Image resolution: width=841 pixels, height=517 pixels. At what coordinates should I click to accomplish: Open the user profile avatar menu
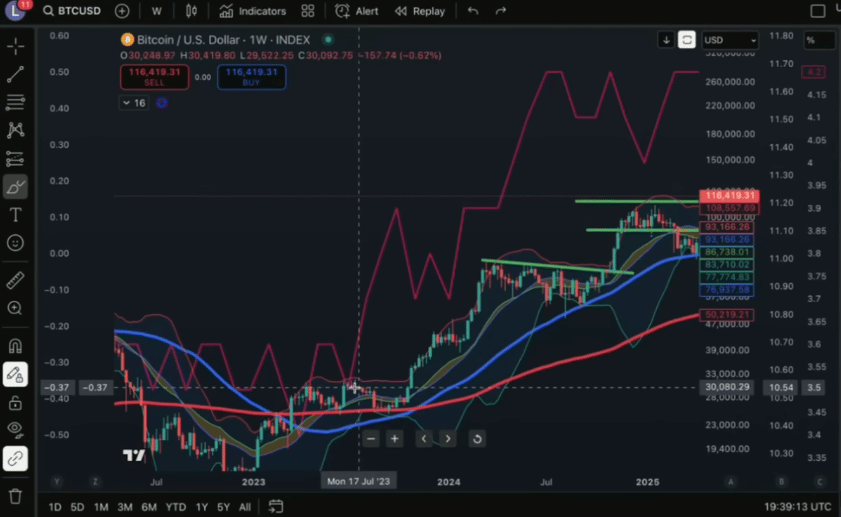click(x=15, y=11)
